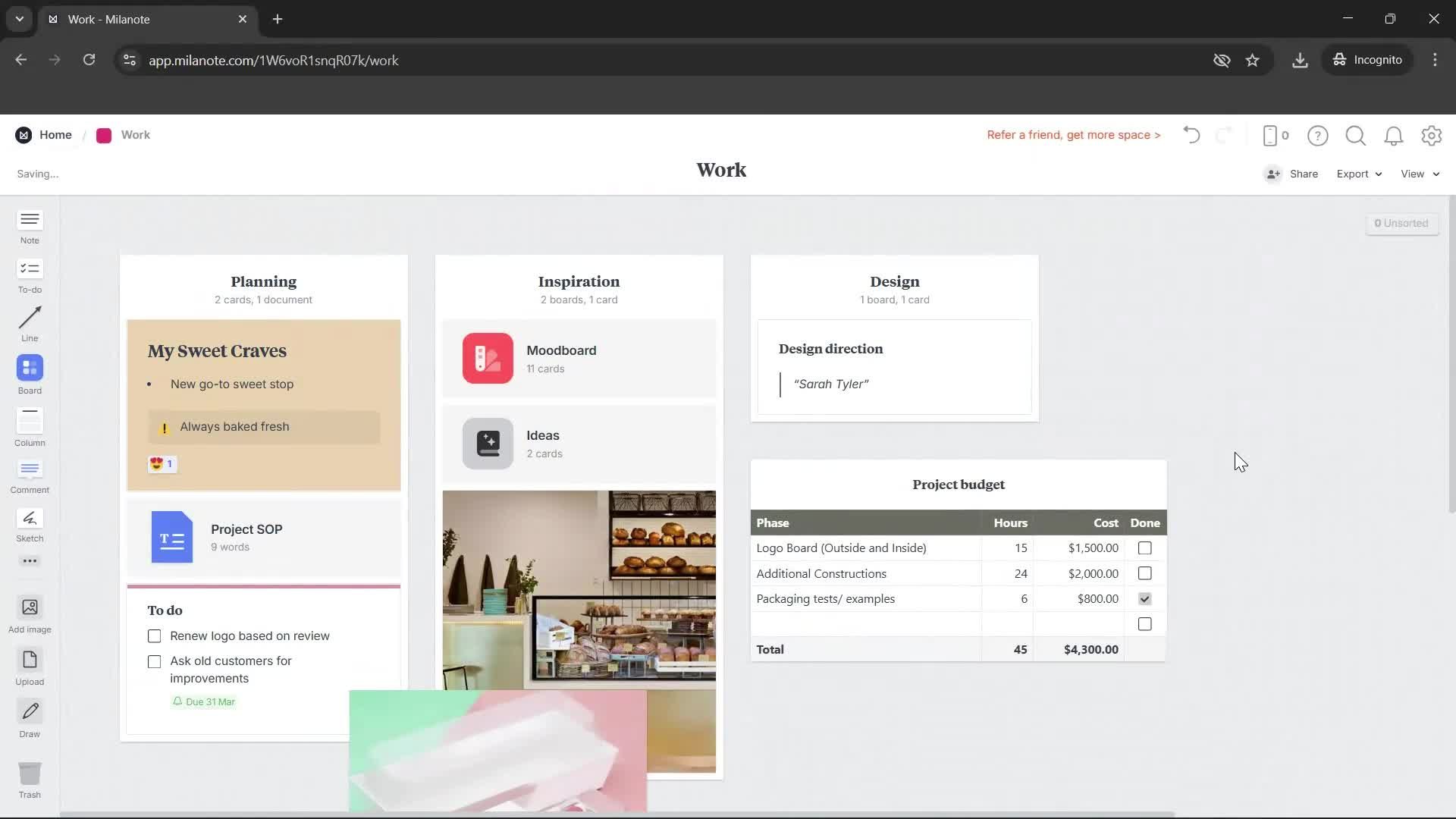Image resolution: width=1456 pixels, height=819 pixels.
Task: Pick the Line tool
Action: pos(29,324)
